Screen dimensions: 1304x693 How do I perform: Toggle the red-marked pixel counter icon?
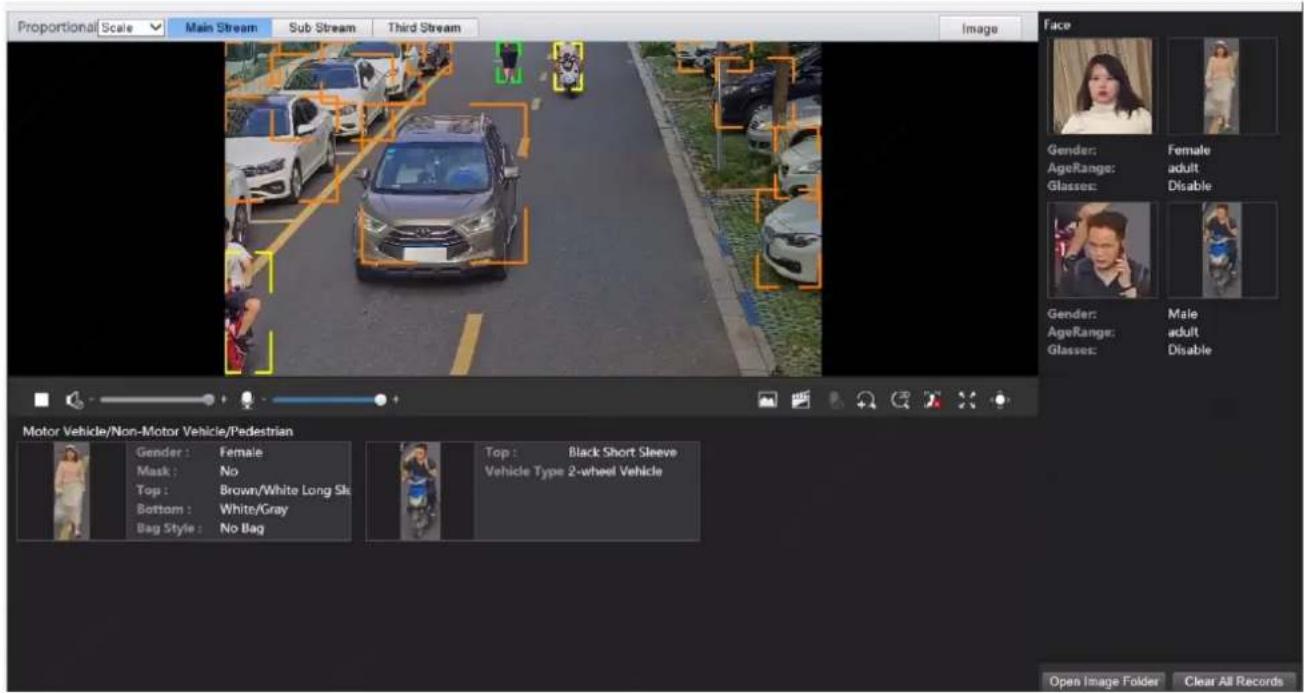(934, 399)
